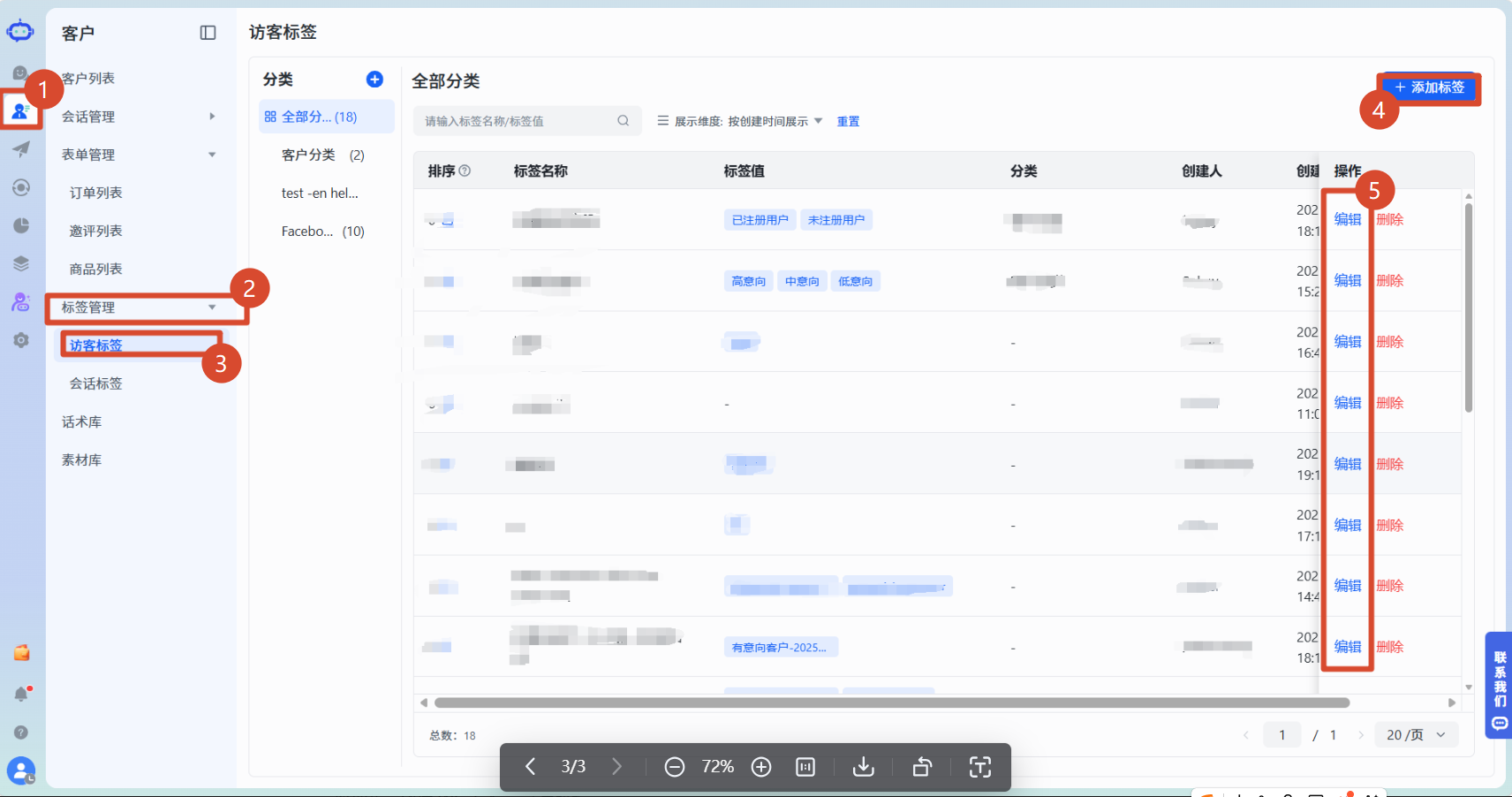1512x797 pixels.
Task: Collapse the 客户 sidebar panel
Action: pyautogui.click(x=208, y=33)
